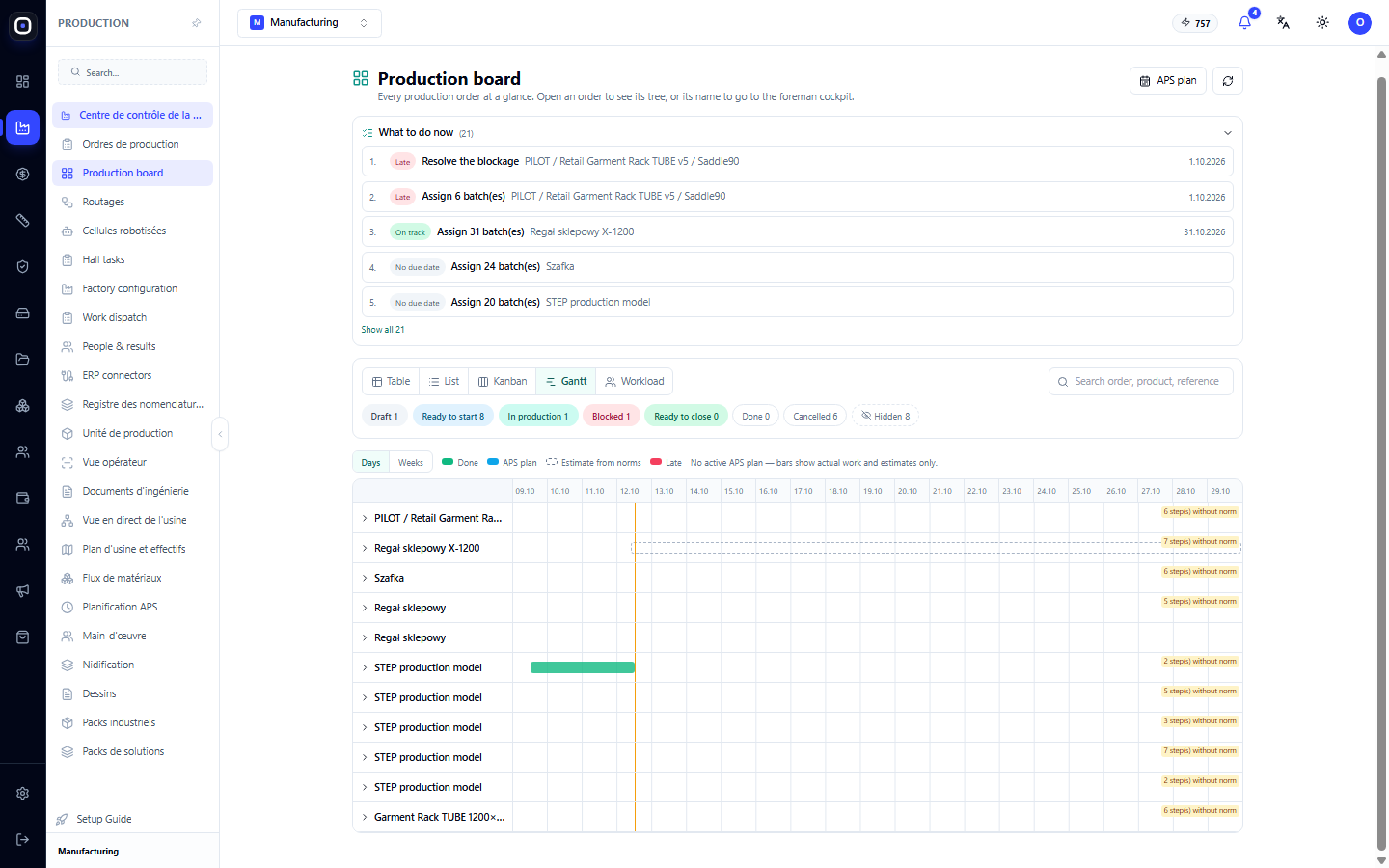Viewport: 1389px width, 868px height.
Task: Click the 757 credits lightning badge
Action: click(1195, 23)
